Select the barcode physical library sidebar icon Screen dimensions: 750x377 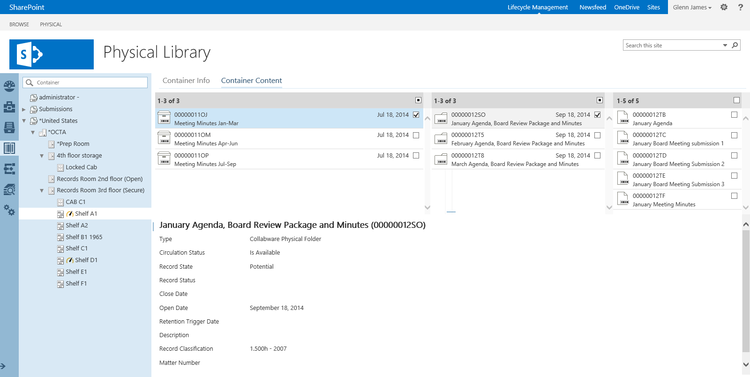(x=9, y=148)
